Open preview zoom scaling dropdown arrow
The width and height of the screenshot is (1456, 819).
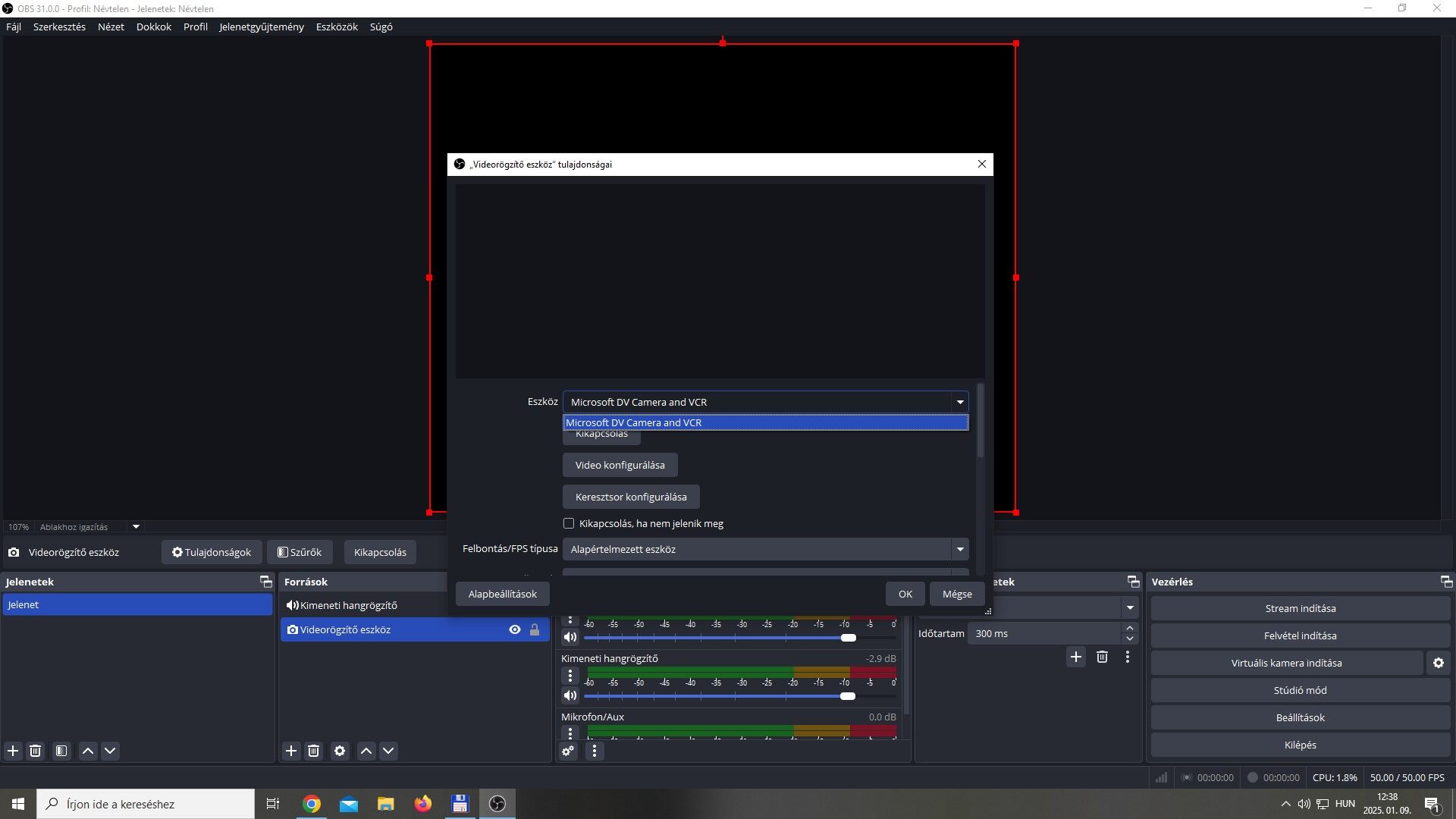(x=136, y=526)
